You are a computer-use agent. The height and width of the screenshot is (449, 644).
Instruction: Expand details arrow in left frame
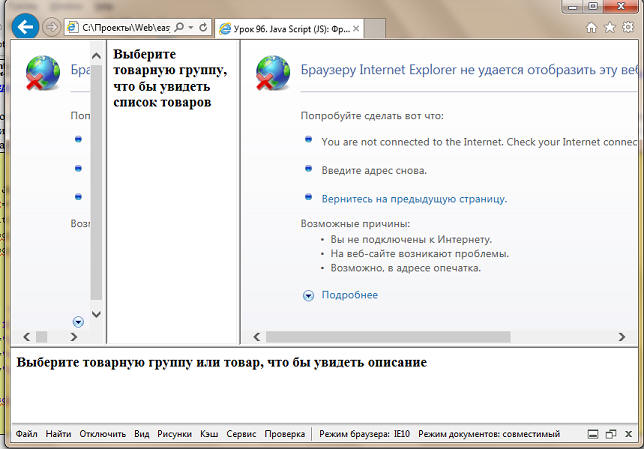(x=78, y=321)
